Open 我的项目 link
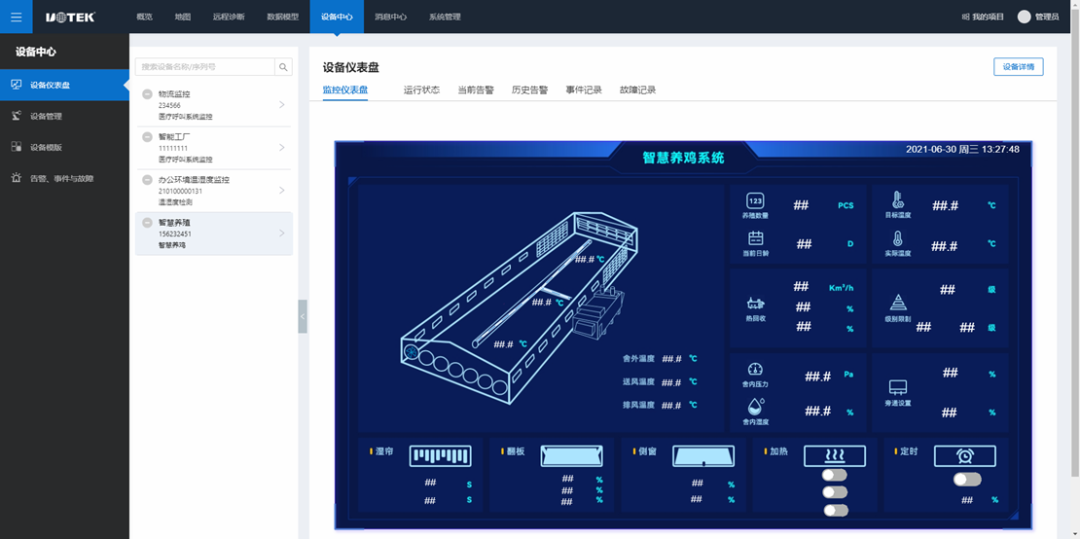Viewport: 1080px width, 539px height. click(x=983, y=17)
